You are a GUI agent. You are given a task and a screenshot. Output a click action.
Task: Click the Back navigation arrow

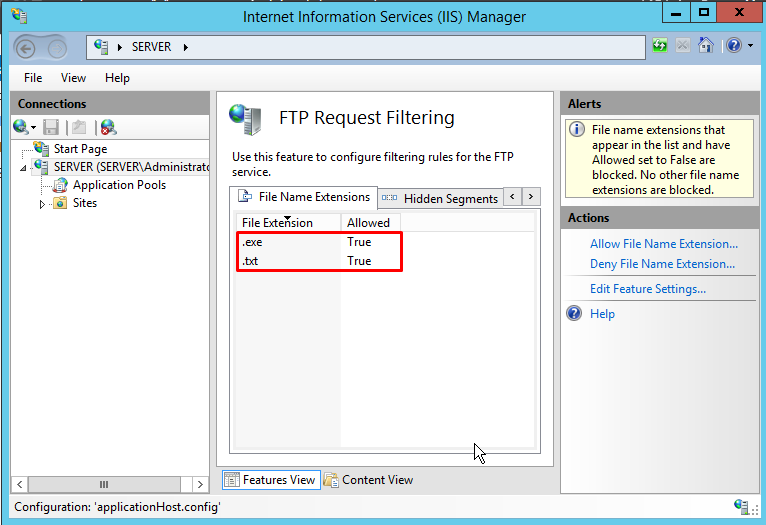tap(27, 47)
